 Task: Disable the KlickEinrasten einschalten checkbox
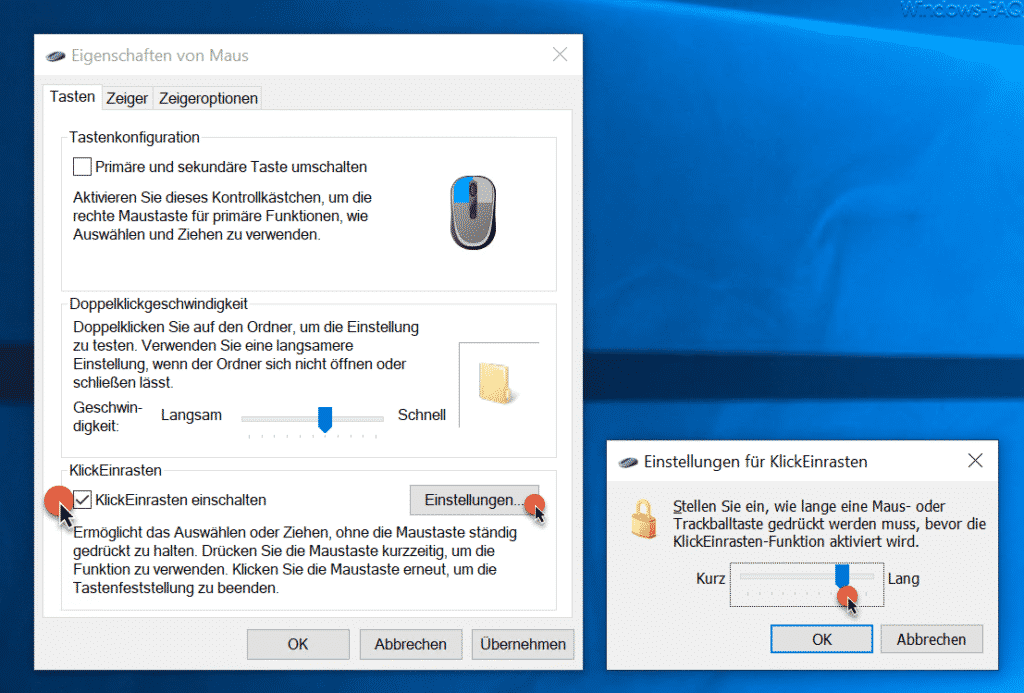(82, 500)
